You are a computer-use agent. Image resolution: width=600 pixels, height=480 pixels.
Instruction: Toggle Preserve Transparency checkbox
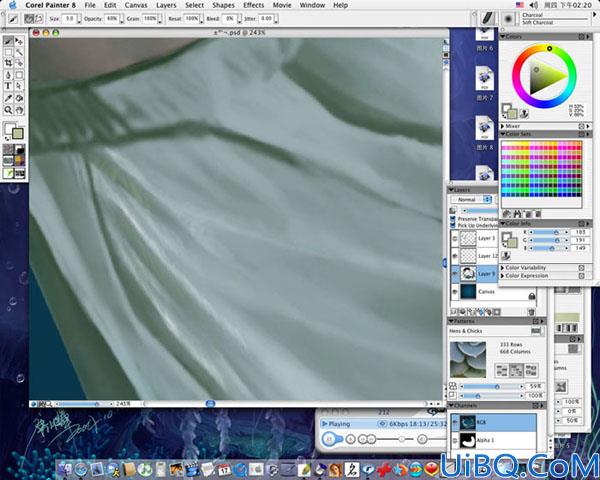(x=453, y=219)
